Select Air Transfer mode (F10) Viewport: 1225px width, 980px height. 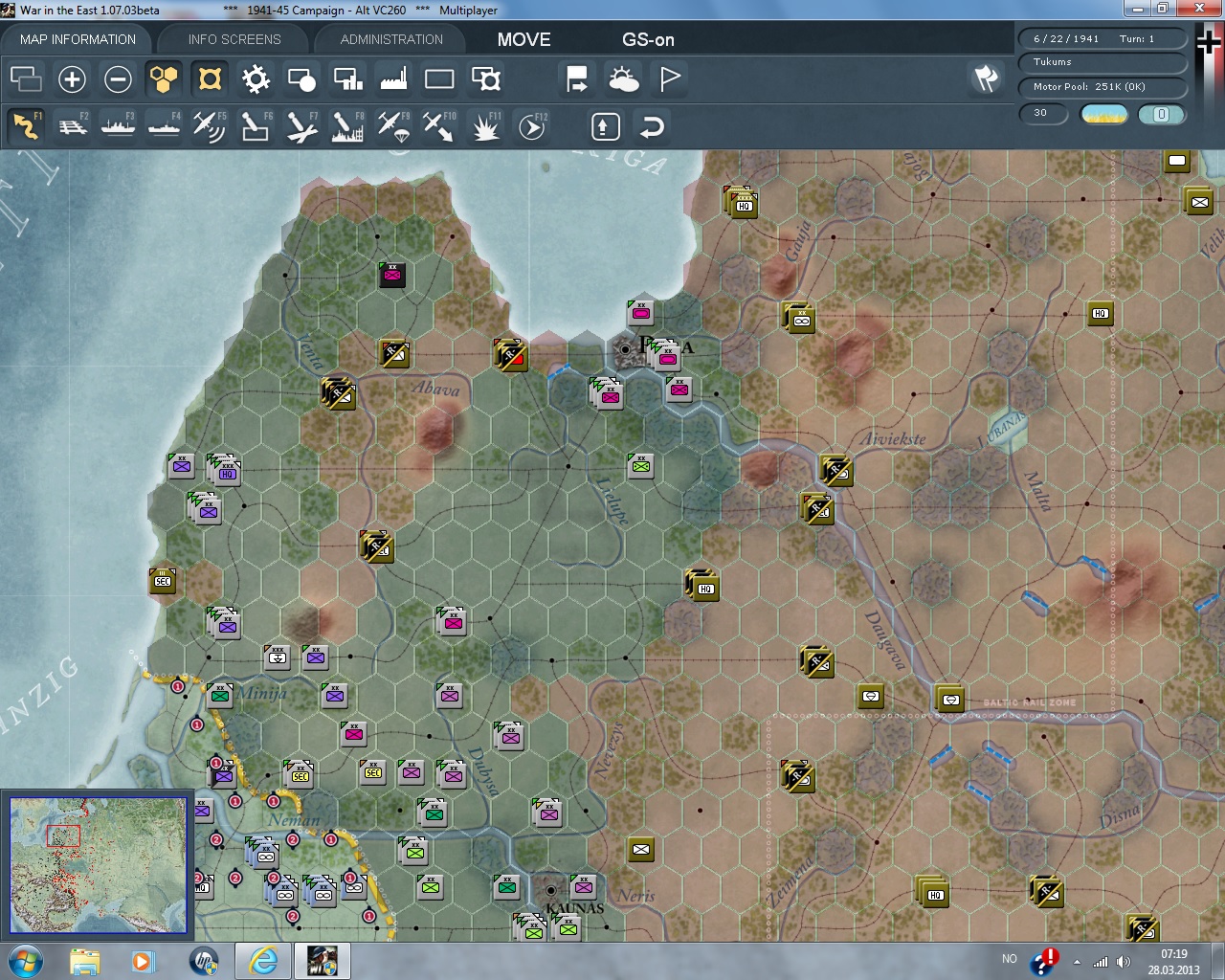[439, 126]
